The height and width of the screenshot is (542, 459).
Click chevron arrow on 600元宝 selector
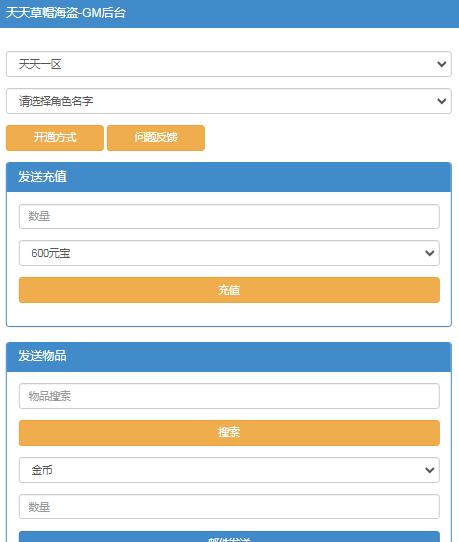tap(430, 253)
